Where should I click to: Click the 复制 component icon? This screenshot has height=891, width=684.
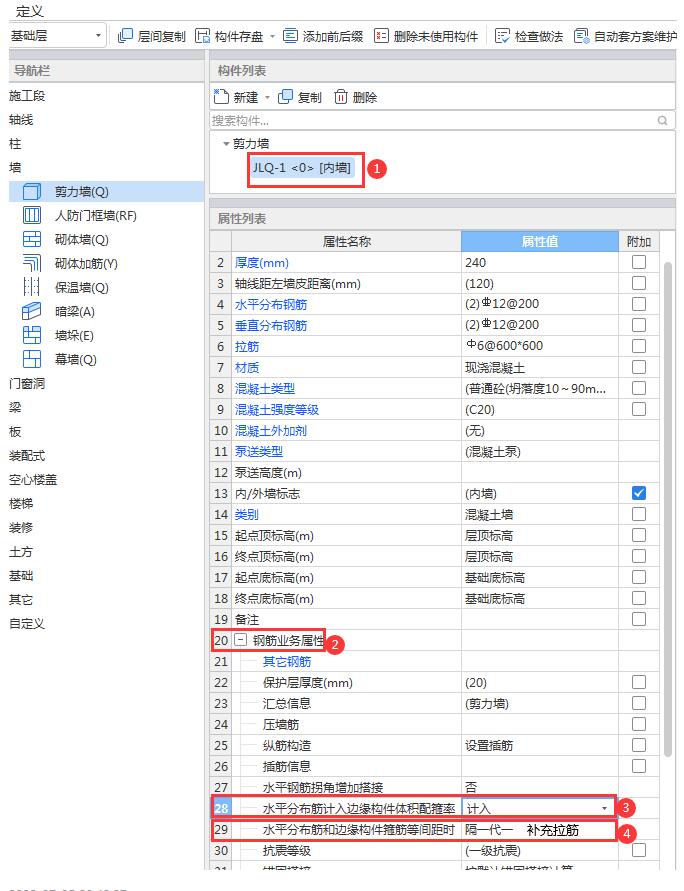pyautogui.click(x=285, y=97)
